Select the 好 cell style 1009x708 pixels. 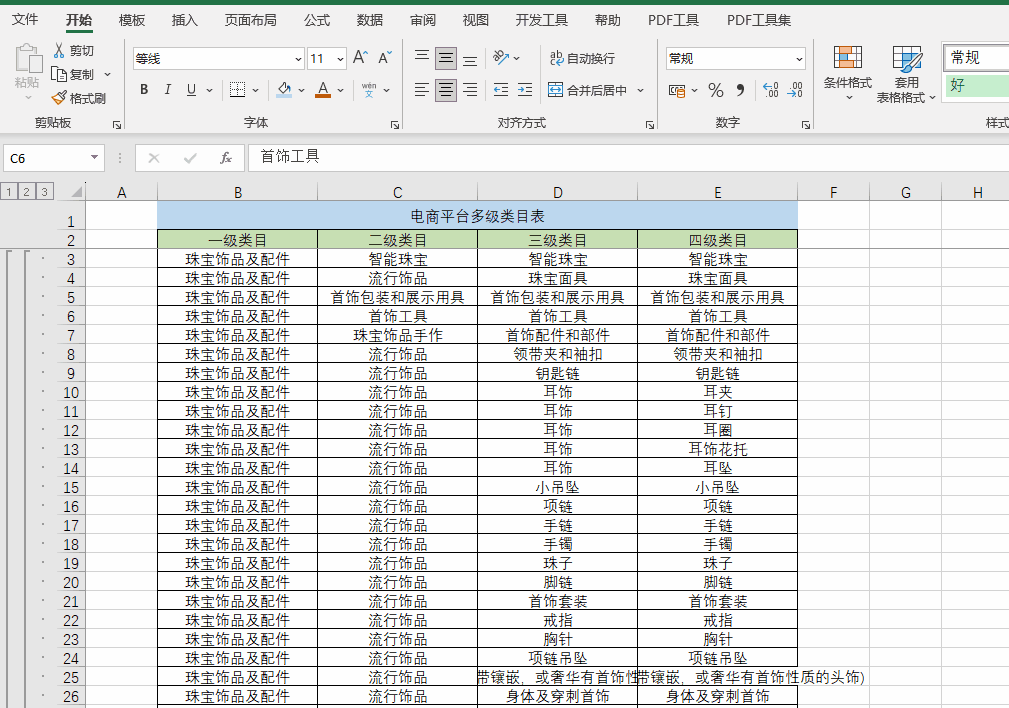(x=976, y=85)
